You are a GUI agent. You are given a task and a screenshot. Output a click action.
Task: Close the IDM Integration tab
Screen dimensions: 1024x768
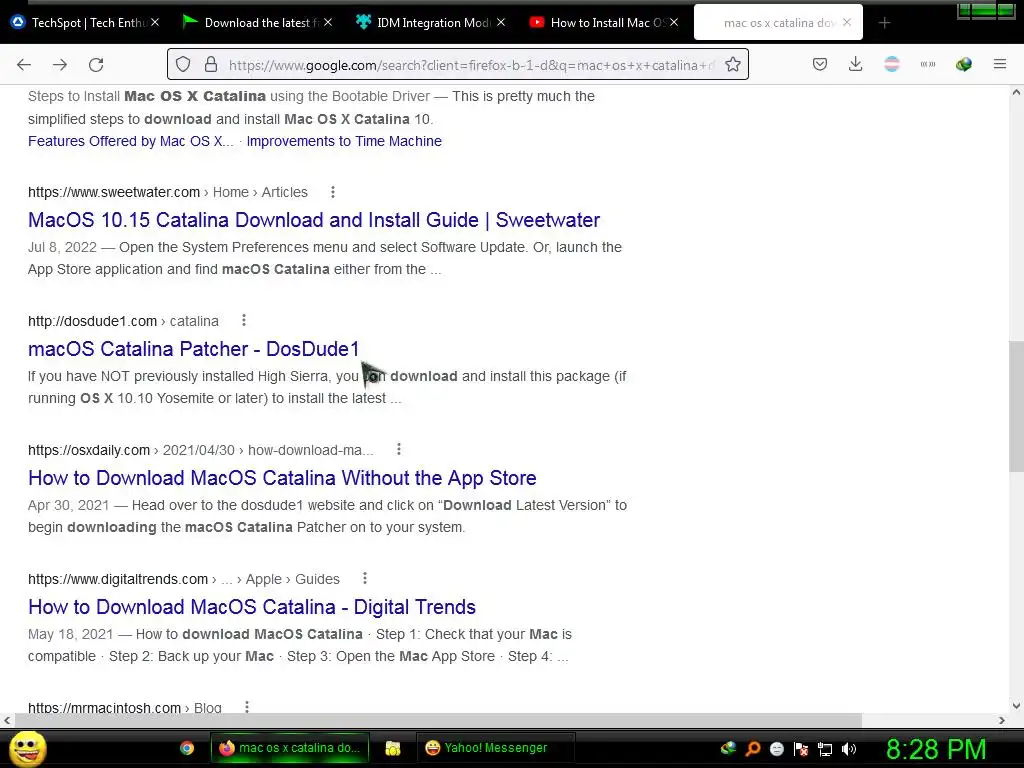point(501,22)
